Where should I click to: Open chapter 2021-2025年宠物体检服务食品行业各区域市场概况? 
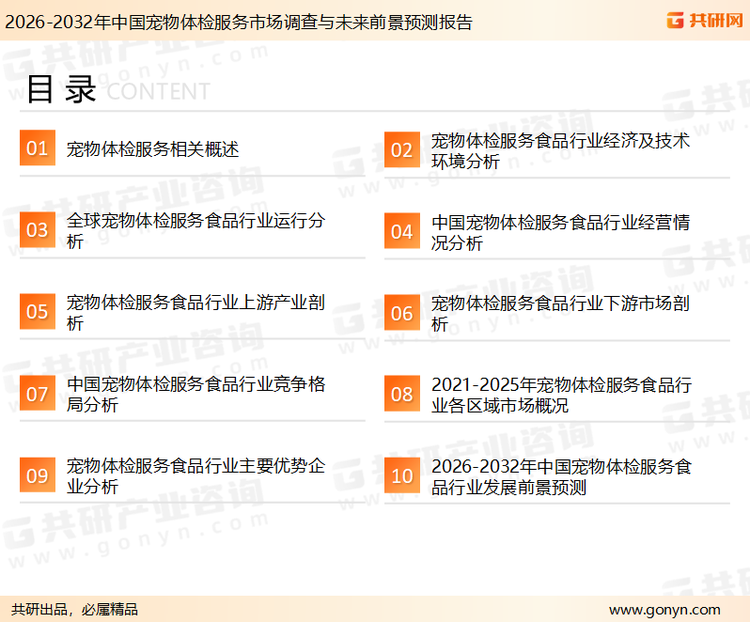[562, 395]
